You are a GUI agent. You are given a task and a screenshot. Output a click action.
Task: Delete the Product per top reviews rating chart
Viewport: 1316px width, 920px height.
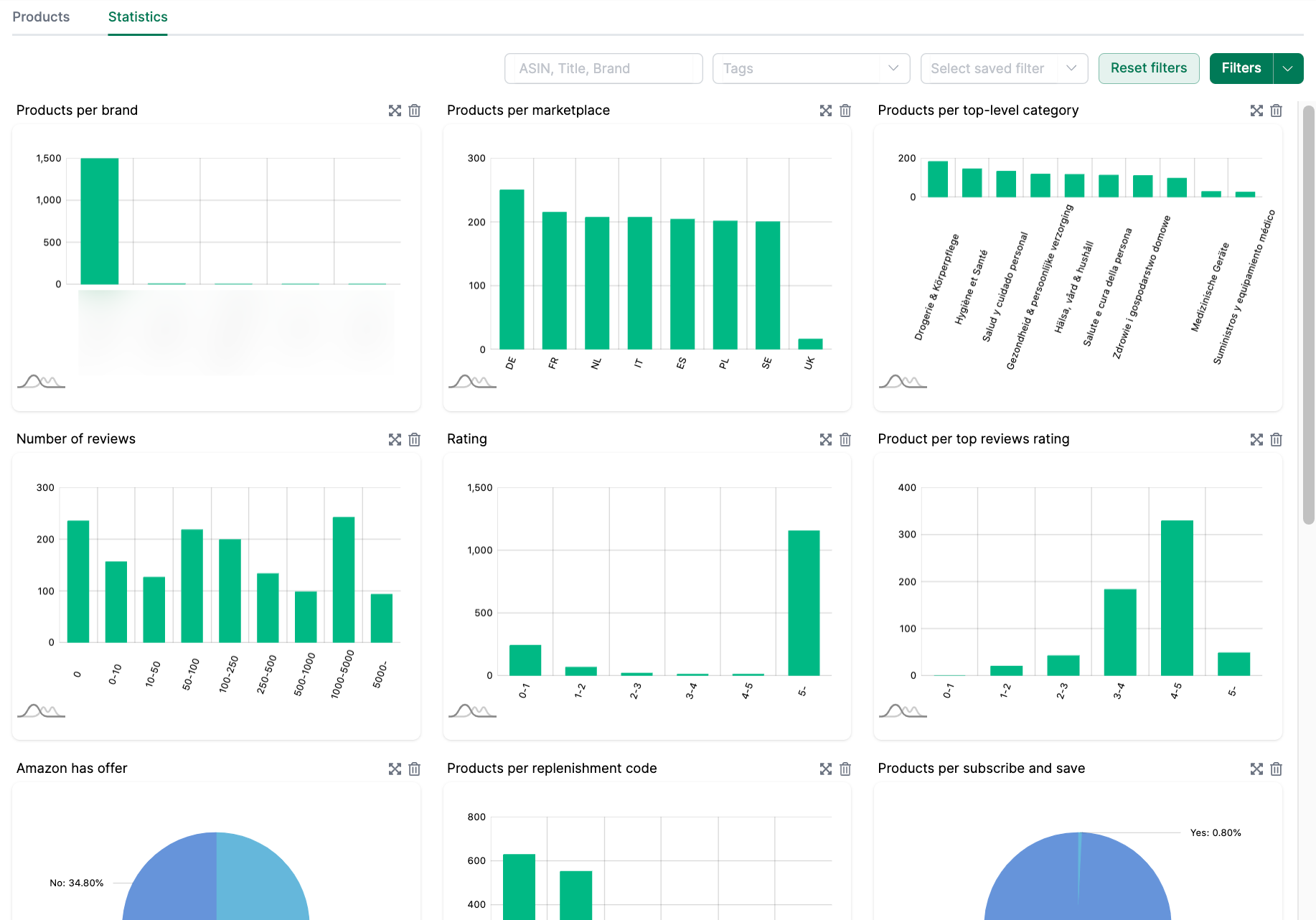[x=1276, y=439]
